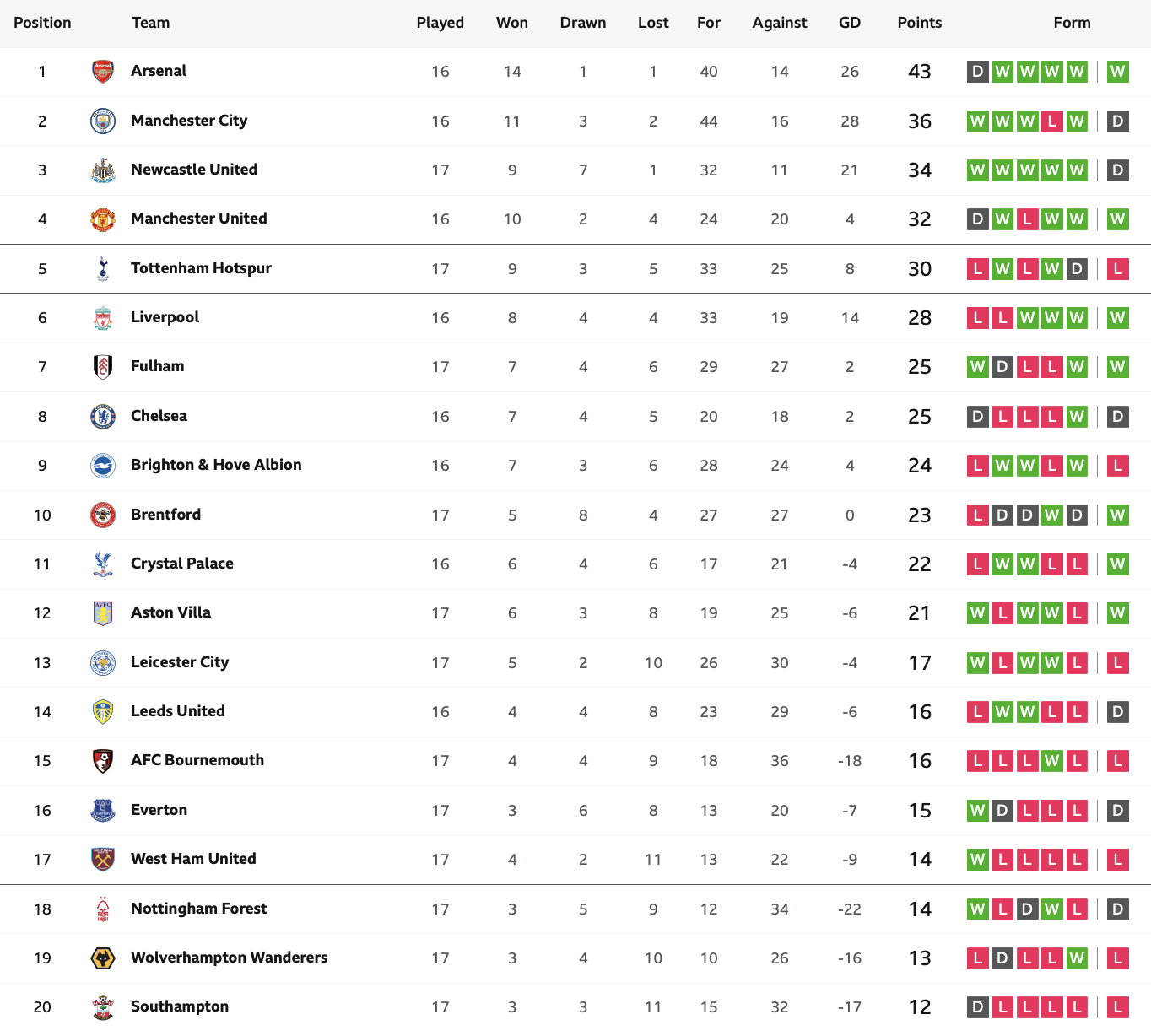Image resolution: width=1151 pixels, height=1036 pixels.
Task: Click the West Ham United crest
Action: [103, 859]
